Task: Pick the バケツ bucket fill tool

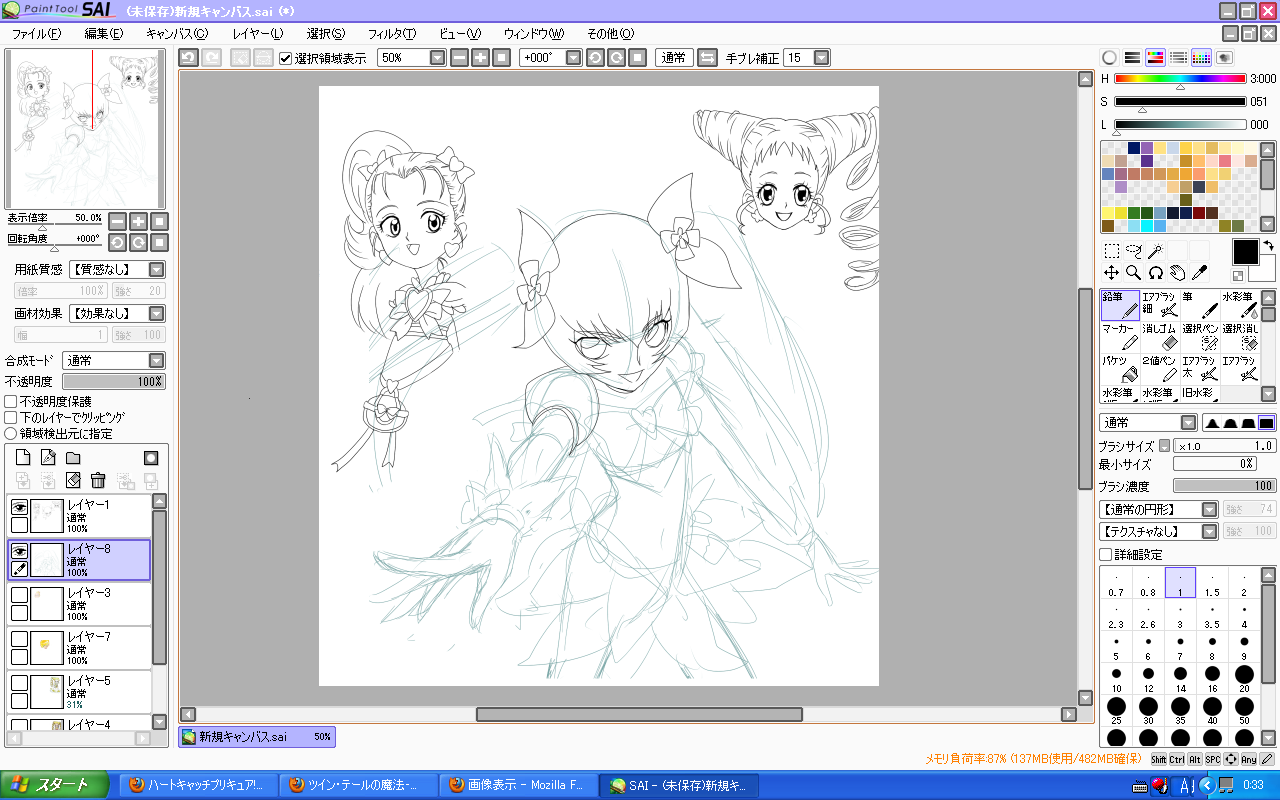Action: tap(1120, 369)
